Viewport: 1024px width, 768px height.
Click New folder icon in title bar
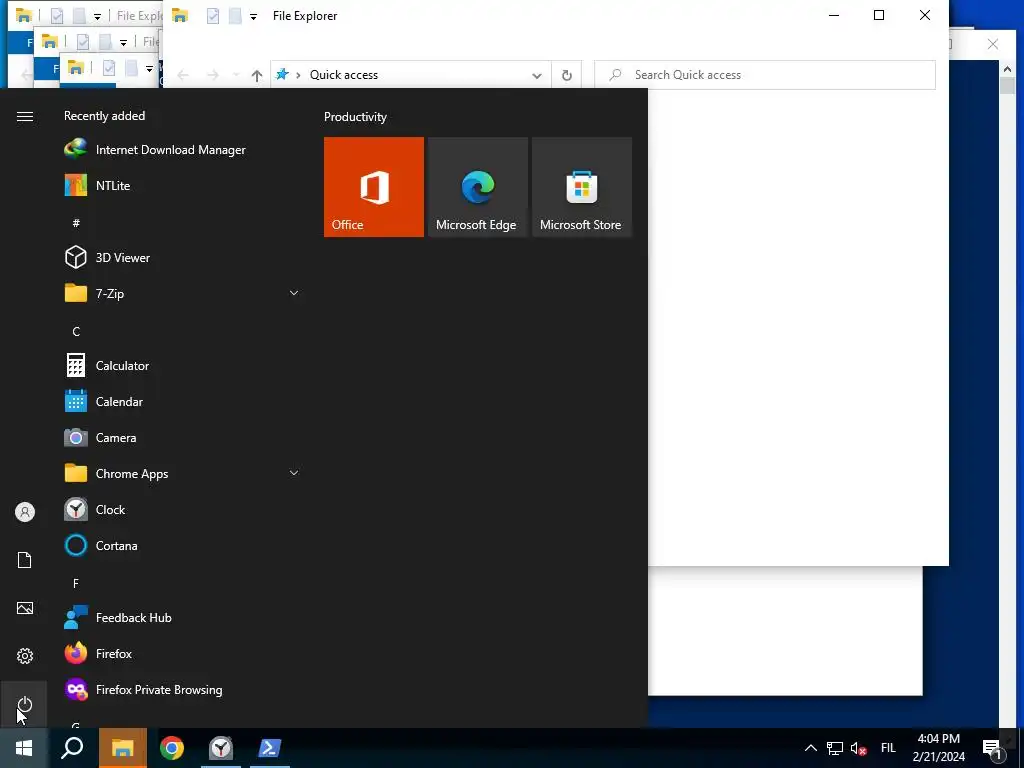(x=235, y=16)
